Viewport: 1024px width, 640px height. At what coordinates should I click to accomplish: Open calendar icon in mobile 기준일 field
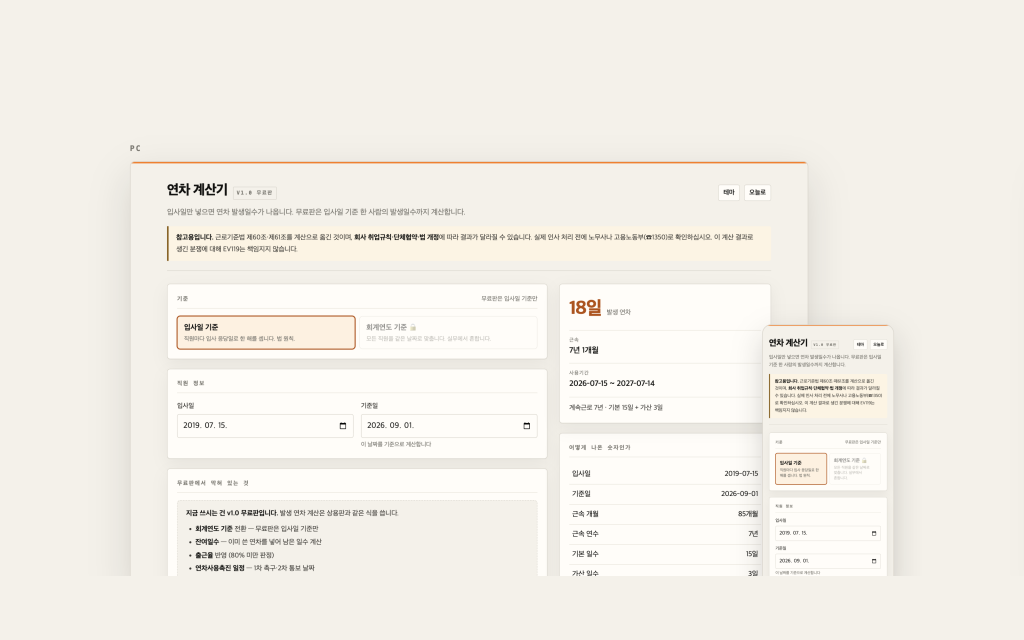pos(874,561)
